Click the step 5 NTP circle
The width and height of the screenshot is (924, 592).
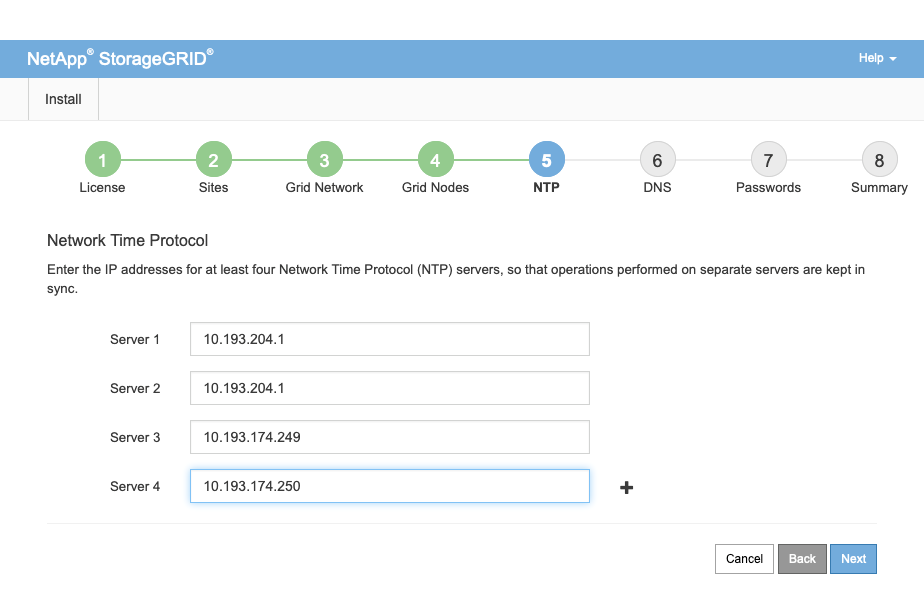546,160
